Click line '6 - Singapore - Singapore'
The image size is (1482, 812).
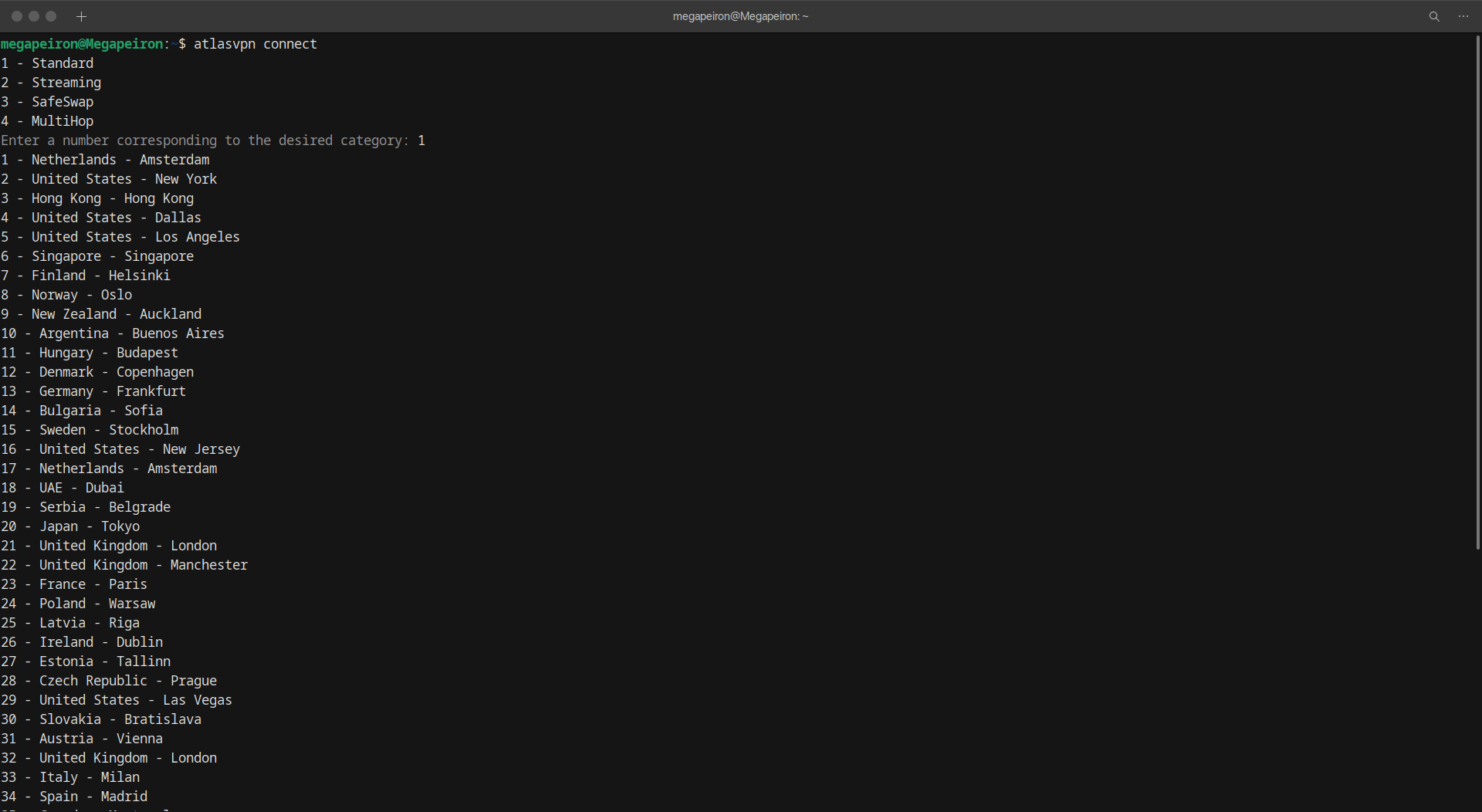point(97,256)
